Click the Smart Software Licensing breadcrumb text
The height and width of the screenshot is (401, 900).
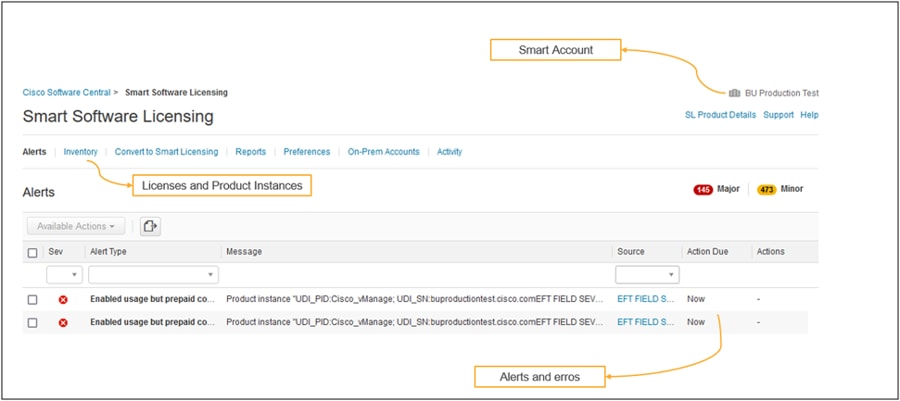[176, 92]
